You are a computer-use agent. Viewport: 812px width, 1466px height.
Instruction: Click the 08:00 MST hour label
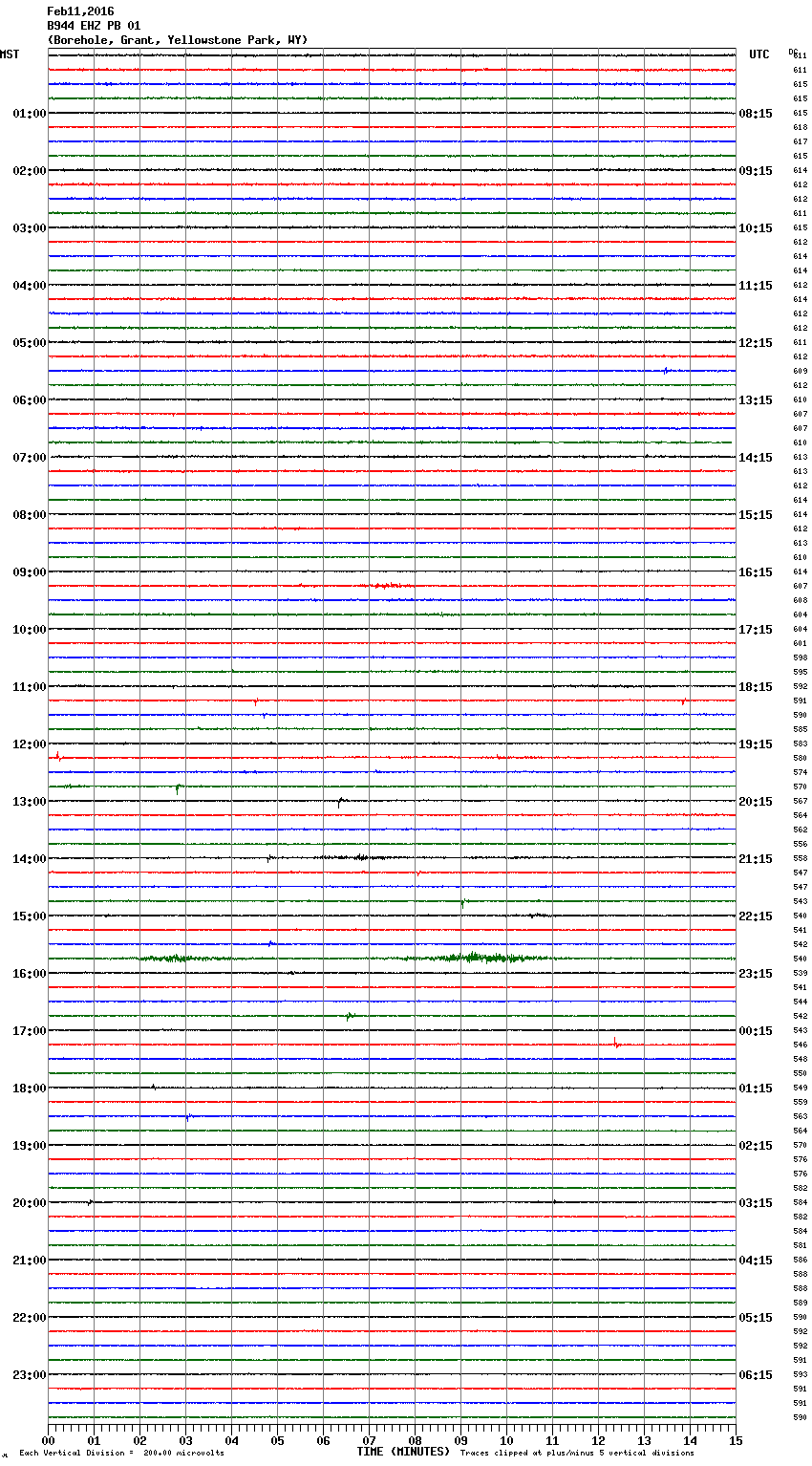click(x=29, y=515)
